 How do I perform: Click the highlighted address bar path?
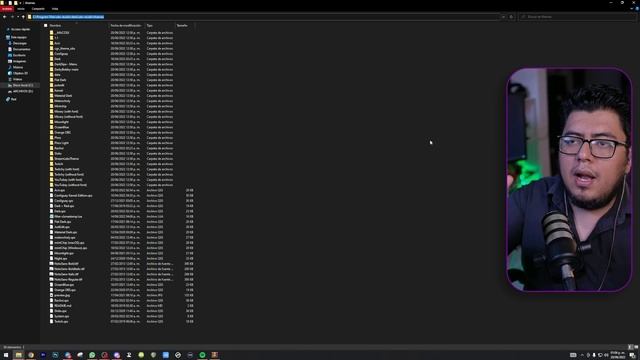pyautogui.click(x=68, y=17)
